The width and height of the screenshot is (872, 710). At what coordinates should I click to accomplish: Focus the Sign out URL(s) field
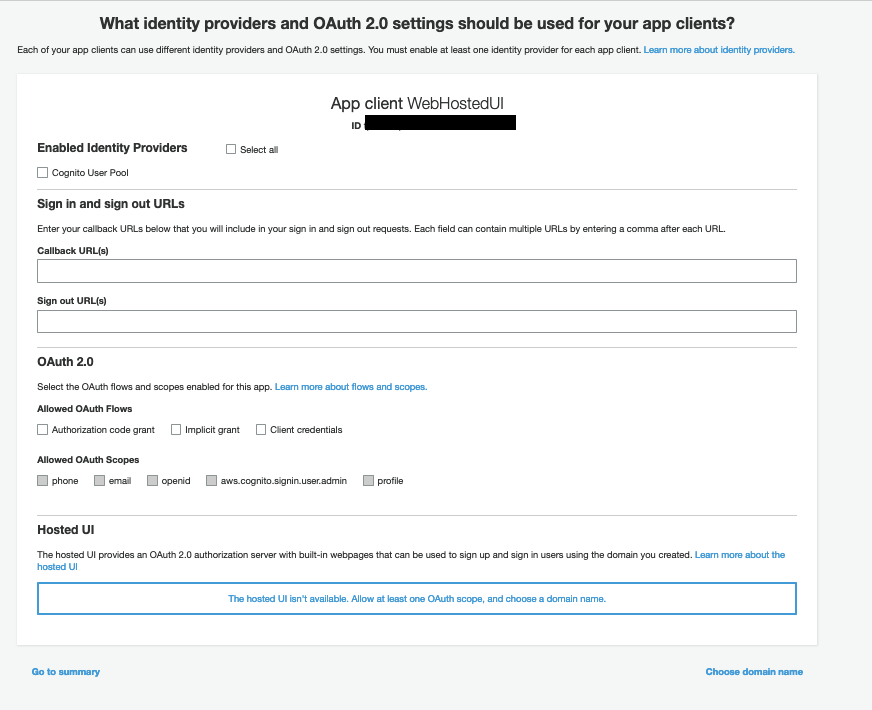pos(416,321)
